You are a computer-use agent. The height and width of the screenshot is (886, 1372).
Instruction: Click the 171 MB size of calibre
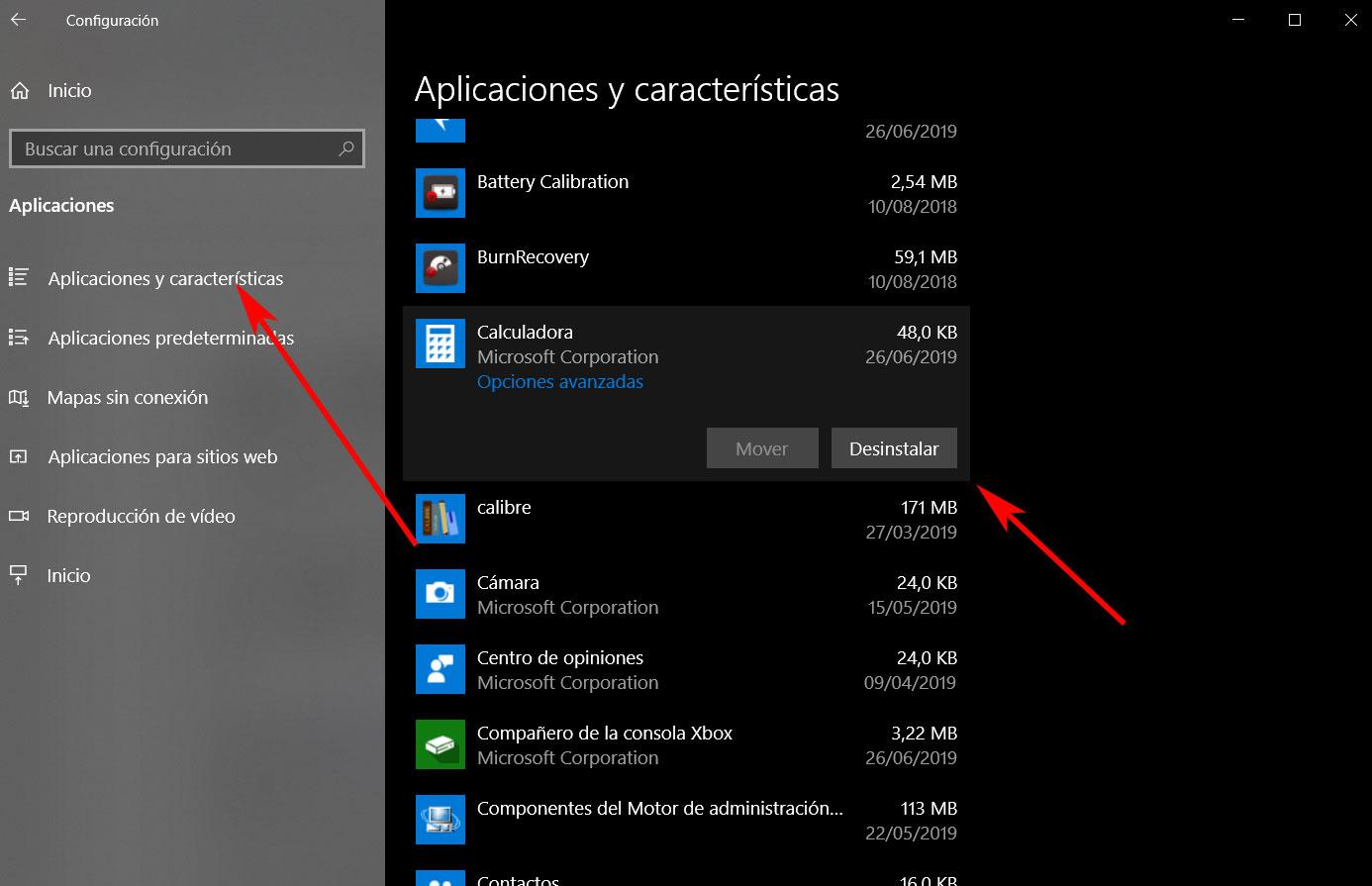(929, 507)
